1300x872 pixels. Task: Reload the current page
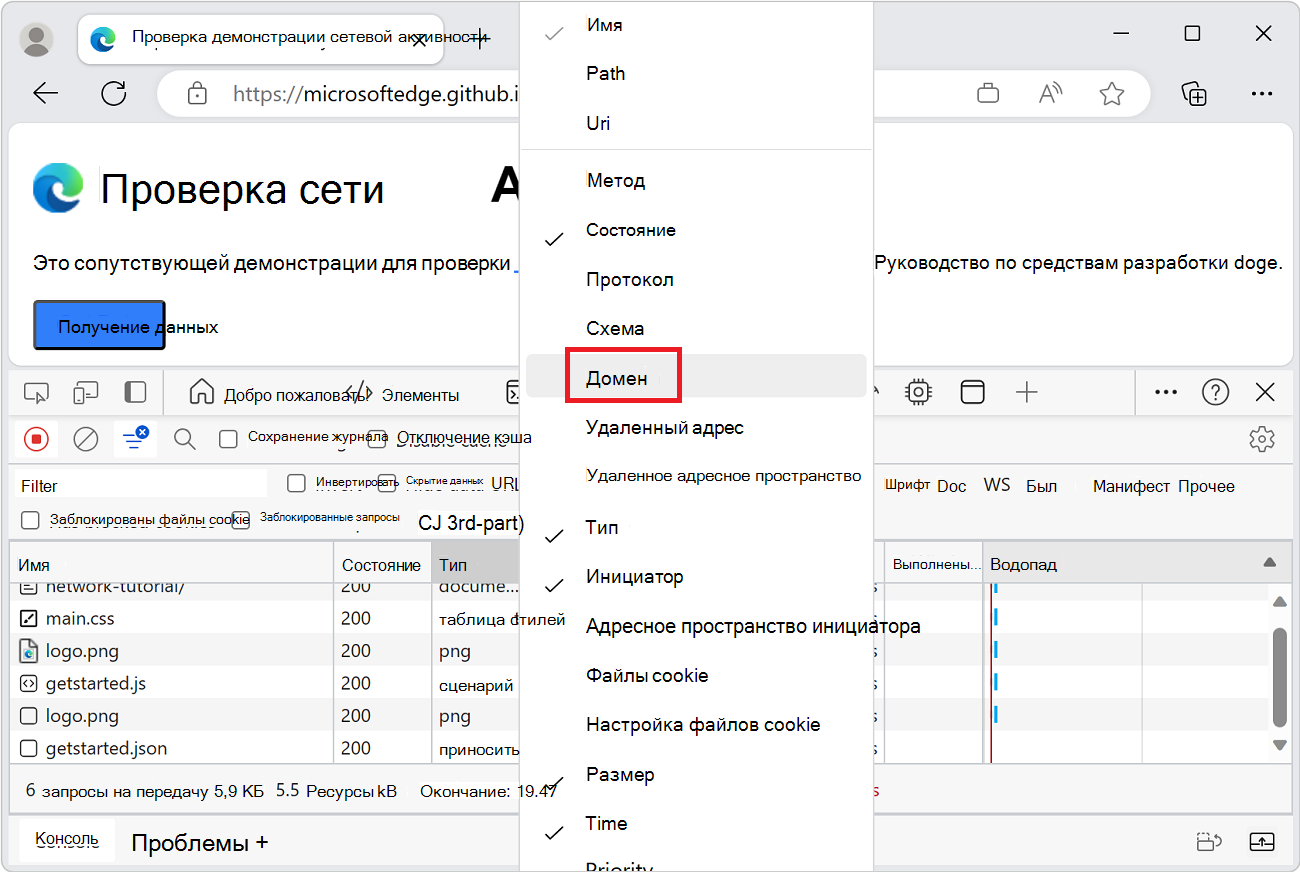113,93
